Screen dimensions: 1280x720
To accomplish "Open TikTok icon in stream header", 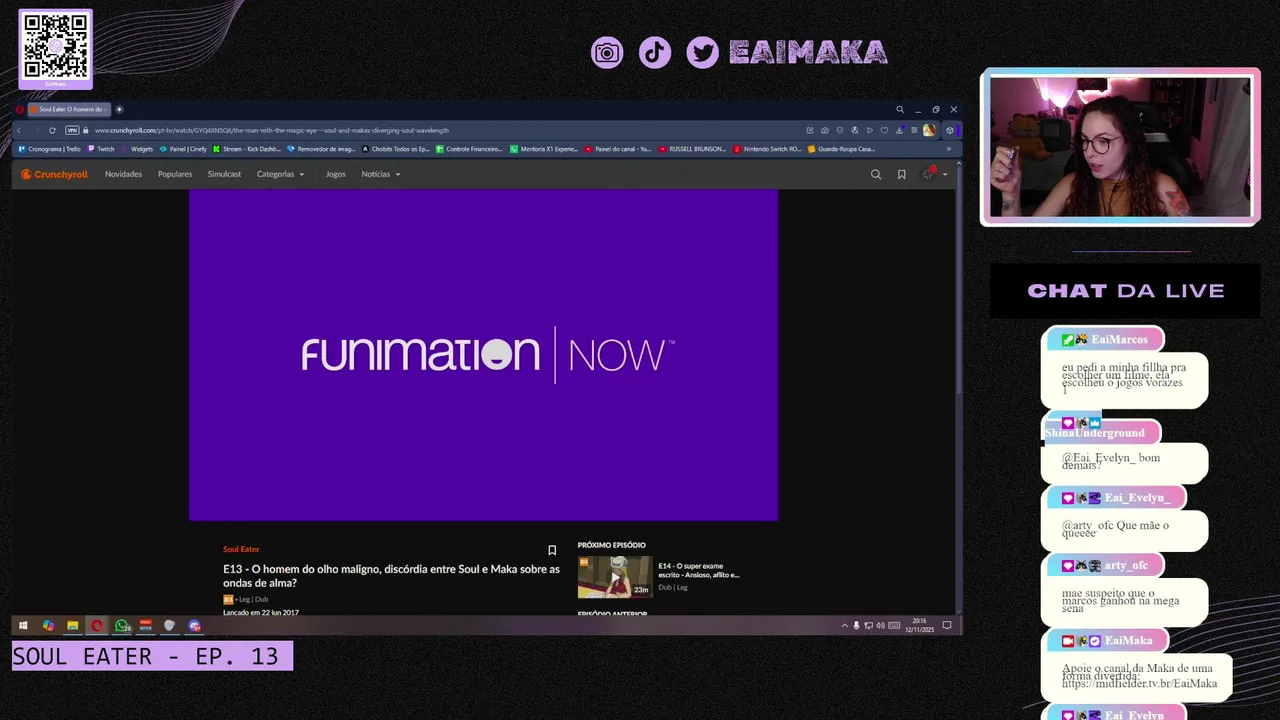I will [655, 53].
